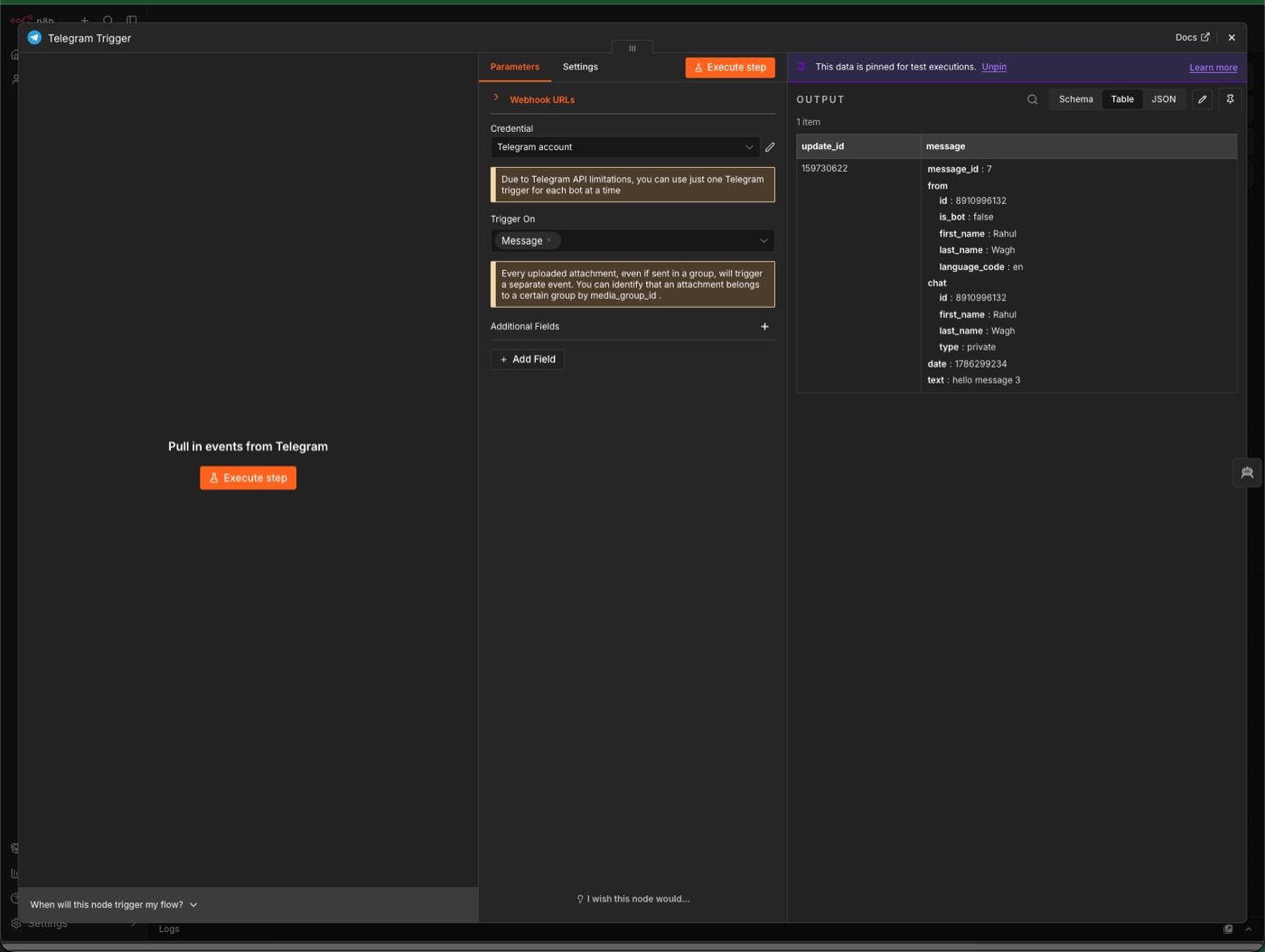Switch output view to Schema
Viewport: 1265px width, 952px height.
tap(1076, 99)
